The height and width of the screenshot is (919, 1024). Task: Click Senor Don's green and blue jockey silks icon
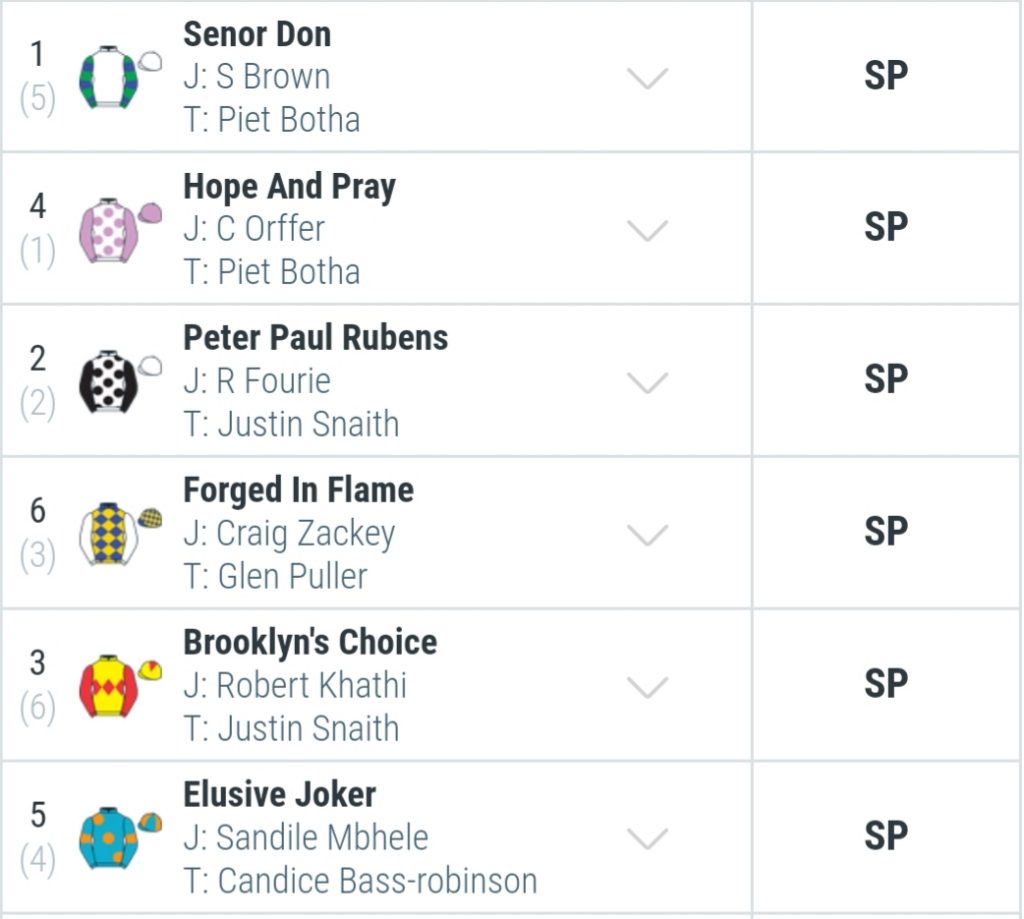coord(120,76)
